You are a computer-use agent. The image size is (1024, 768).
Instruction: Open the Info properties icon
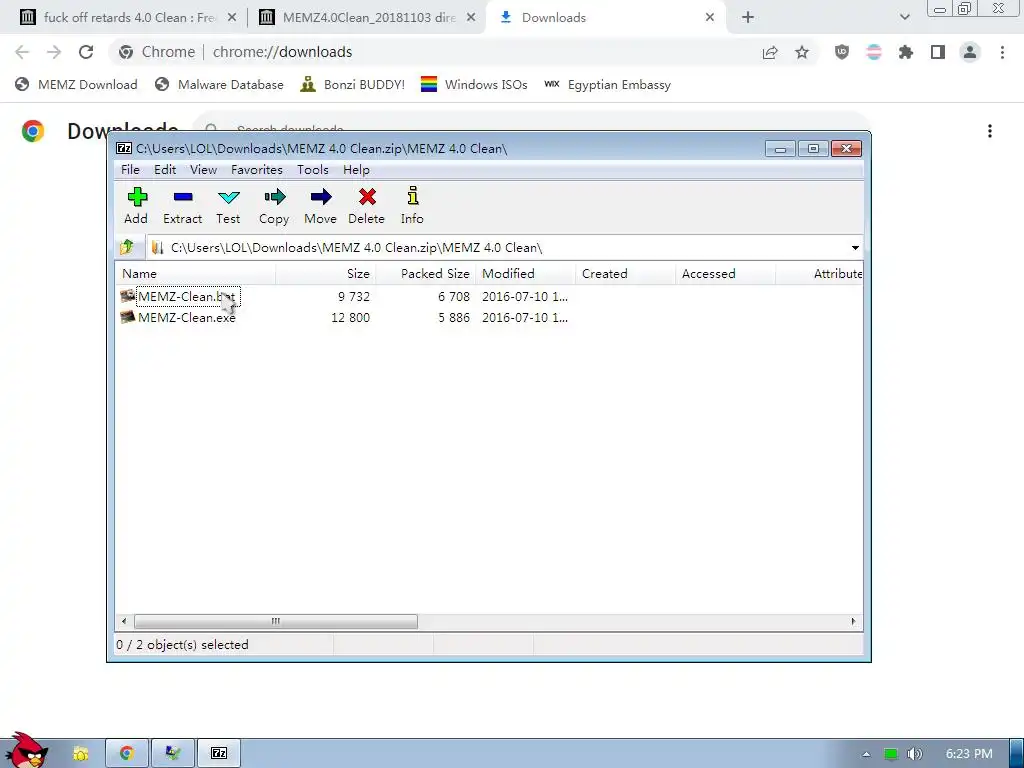point(412,205)
